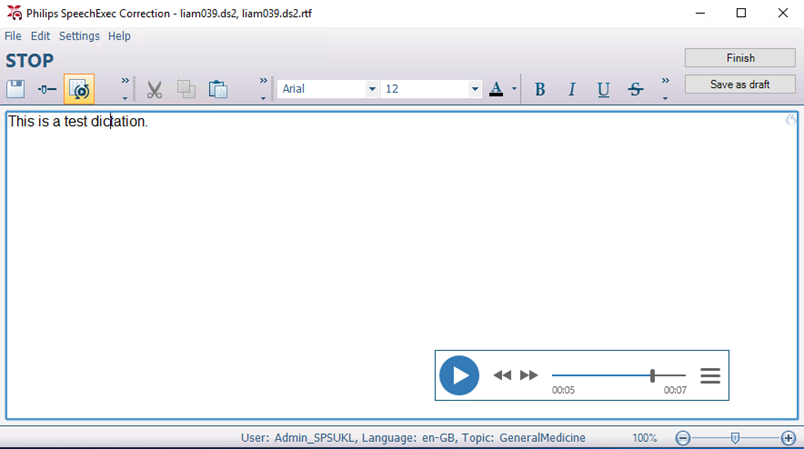Toggle Strikethrough formatting
804x449 pixels.
(x=635, y=90)
